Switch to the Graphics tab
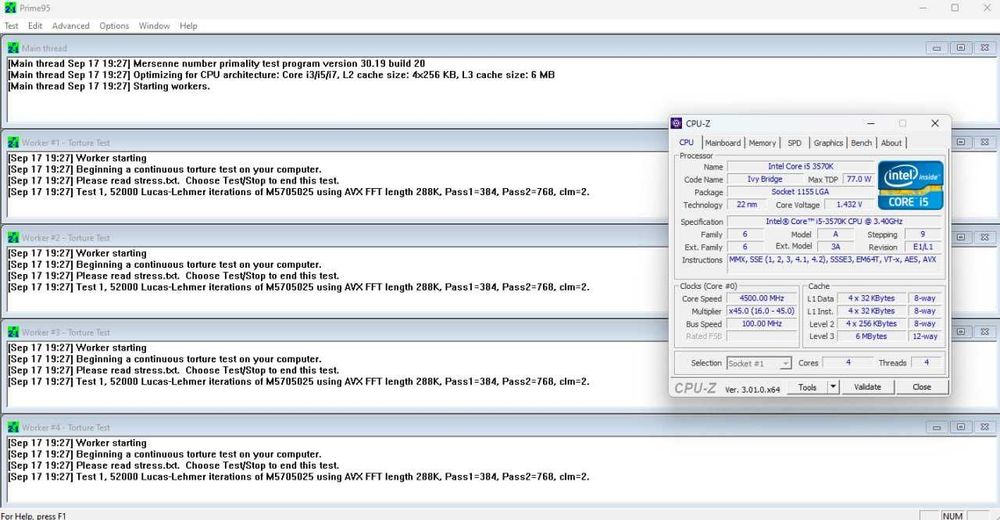This screenshot has height=520, width=1000. [x=828, y=143]
